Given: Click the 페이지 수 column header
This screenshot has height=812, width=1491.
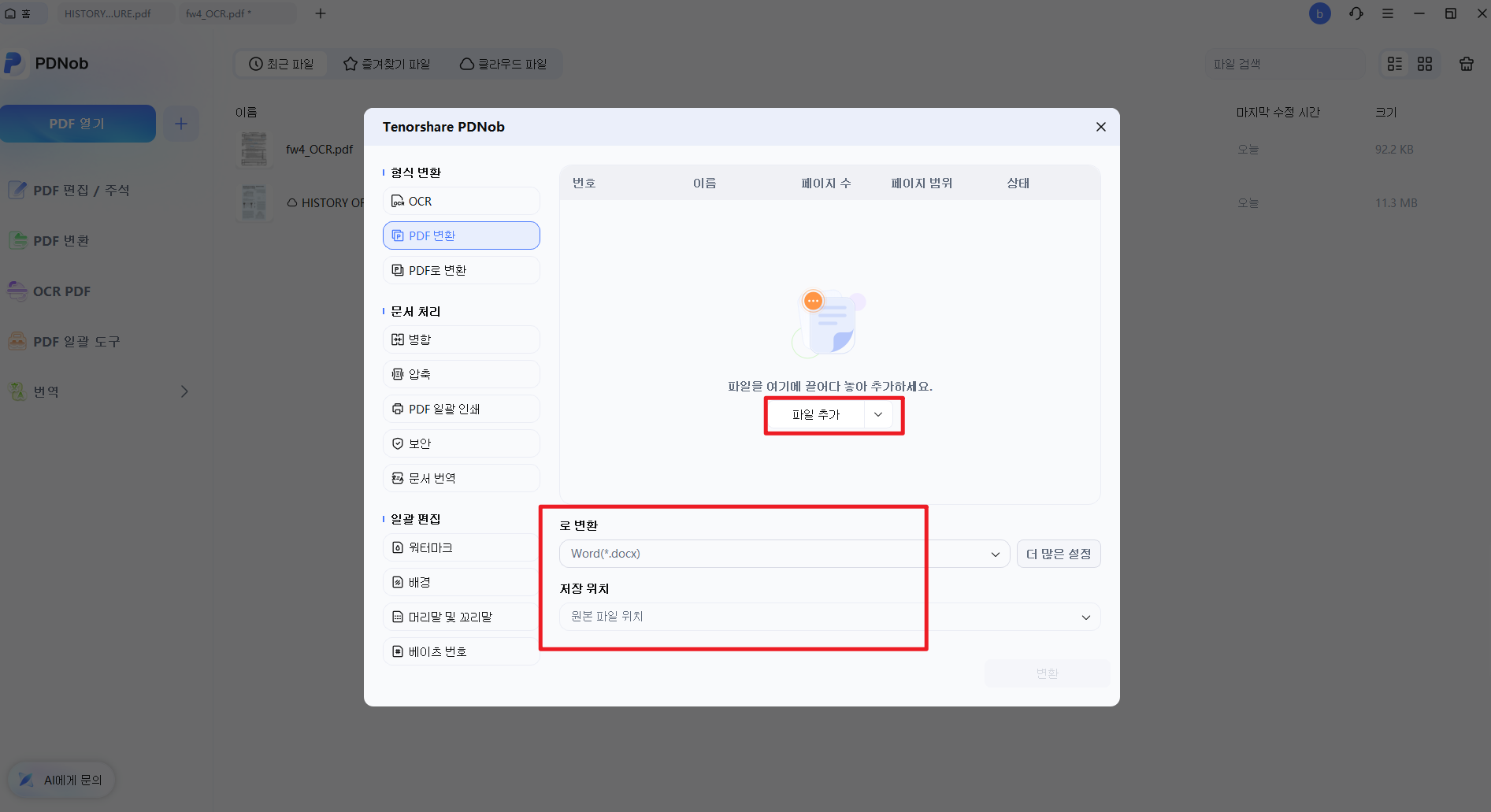Looking at the screenshot, I should (826, 183).
